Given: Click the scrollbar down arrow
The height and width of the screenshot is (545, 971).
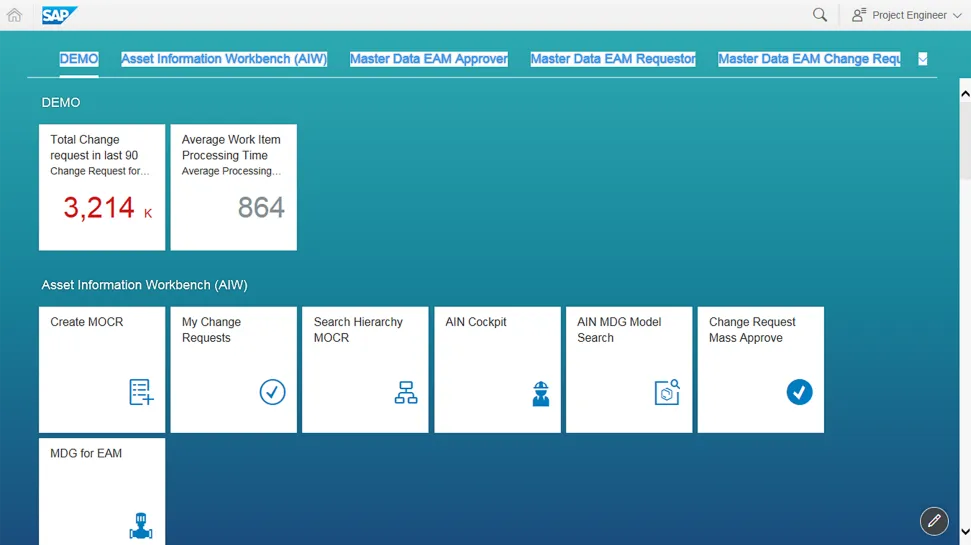Looking at the screenshot, I should tap(964, 532).
